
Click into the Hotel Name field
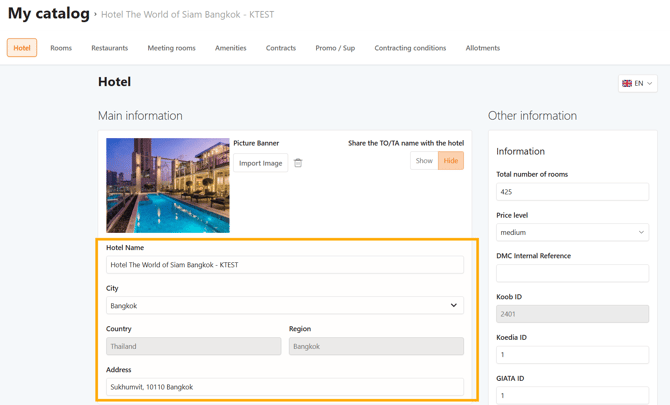[x=284, y=265]
